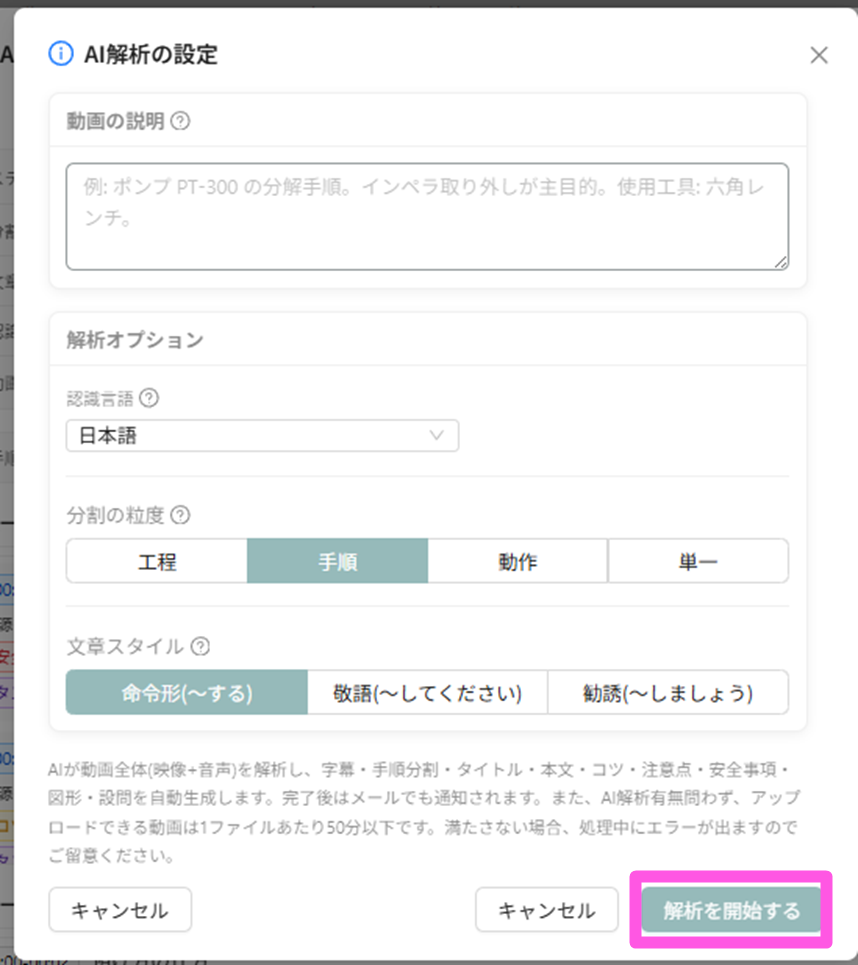Click the textarea resize handle corner
858x965 pixels.
tap(780, 262)
